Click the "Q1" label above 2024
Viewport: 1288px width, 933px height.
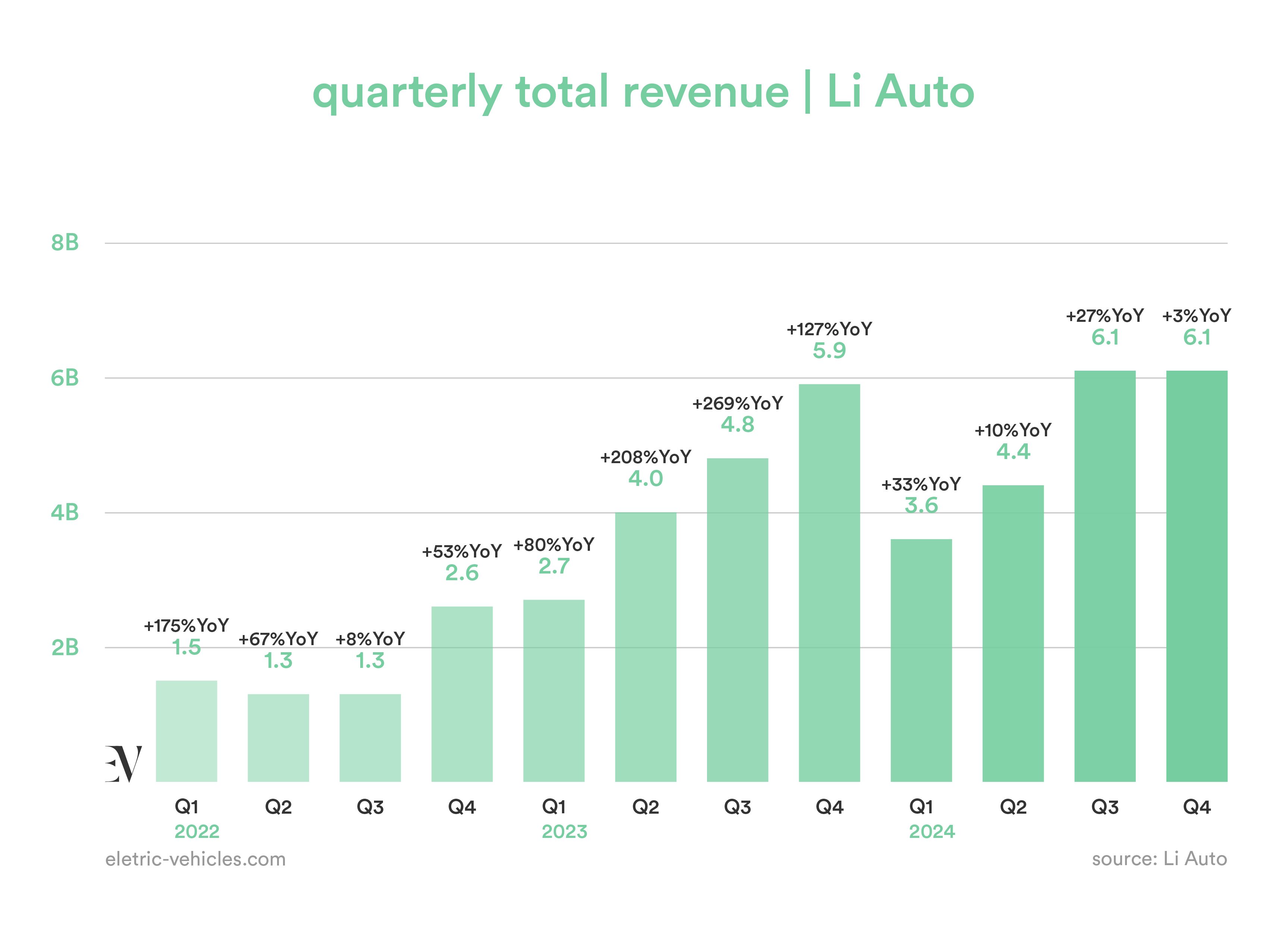pyautogui.click(x=921, y=807)
